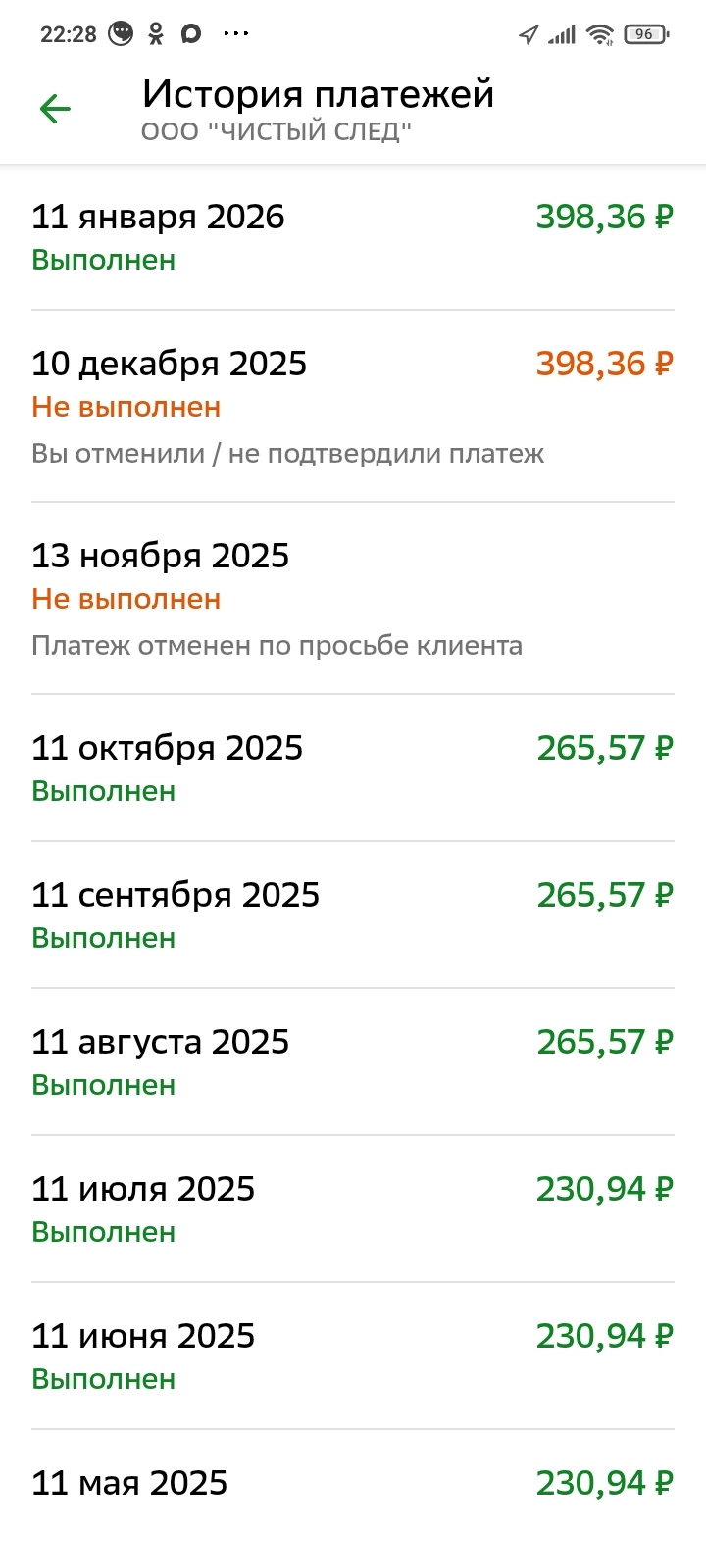Tap the Wi-Fi status icon

(599, 35)
